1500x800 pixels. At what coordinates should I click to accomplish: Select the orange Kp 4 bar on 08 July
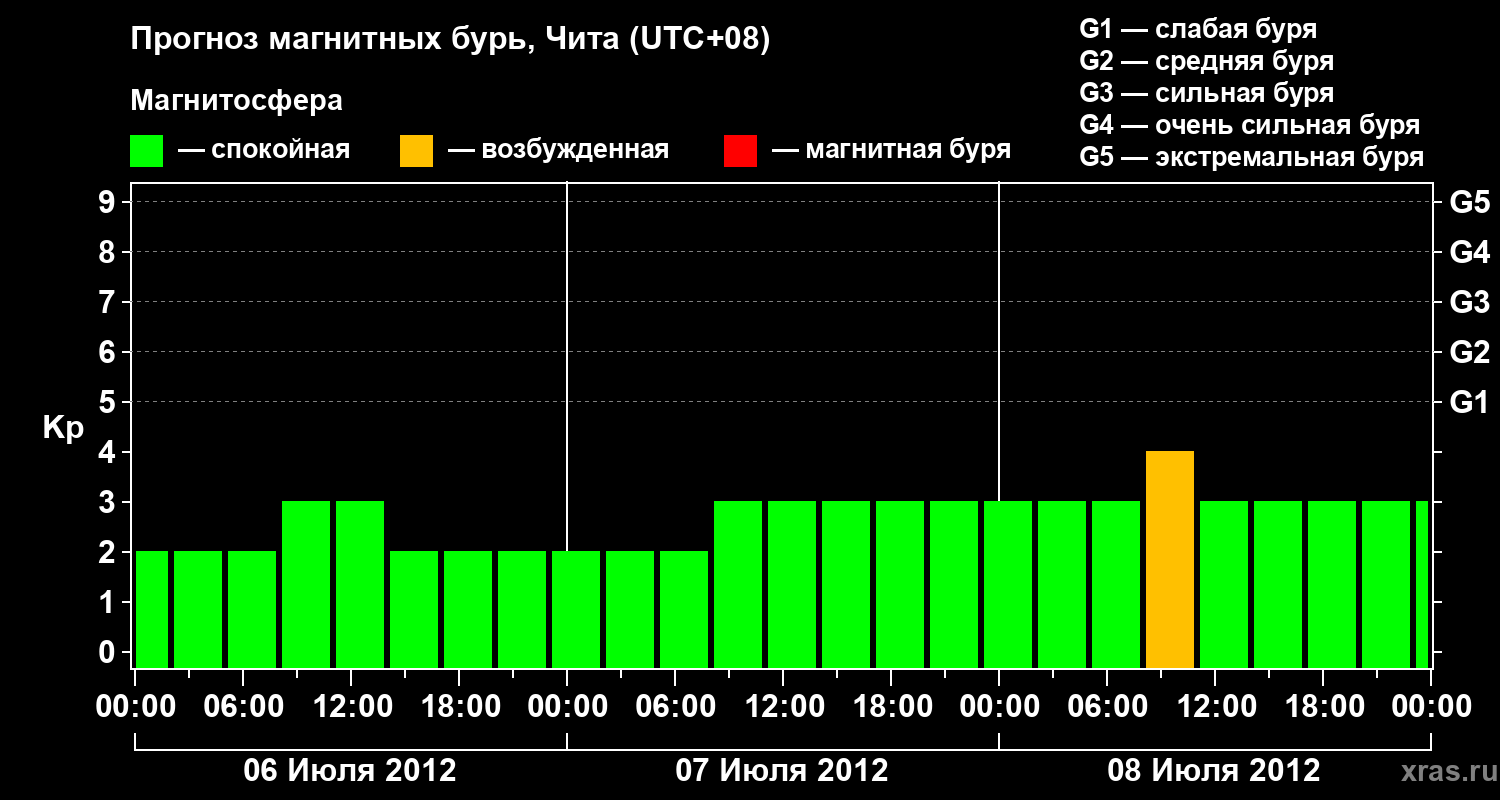(x=1170, y=560)
